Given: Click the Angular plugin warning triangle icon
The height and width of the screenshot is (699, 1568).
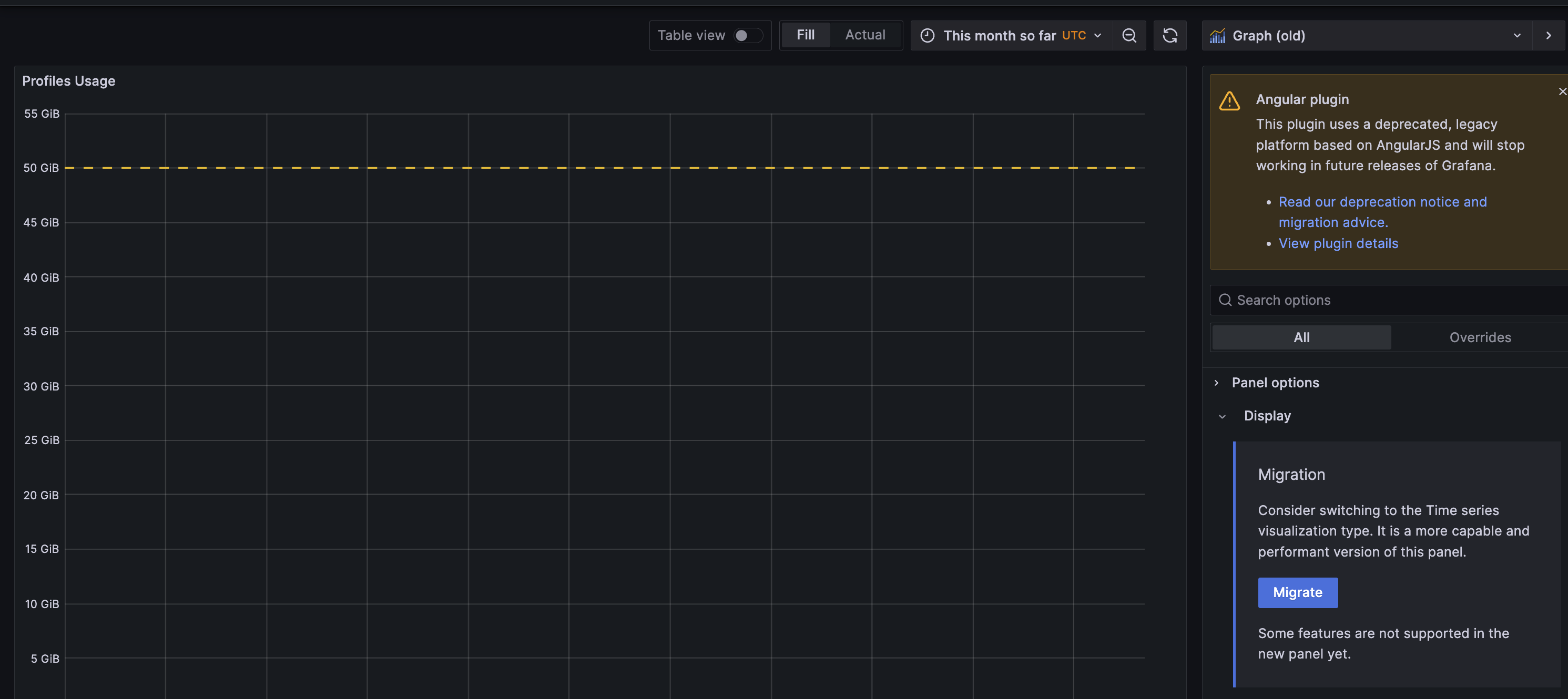Looking at the screenshot, I should [x=1229, y=101].
